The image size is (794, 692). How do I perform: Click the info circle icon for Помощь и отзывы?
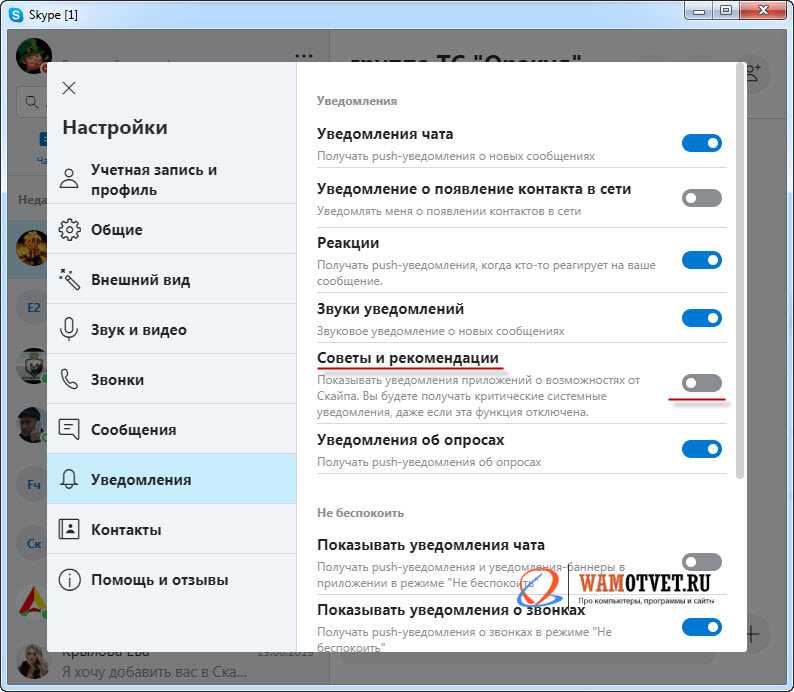coord(69,580)
